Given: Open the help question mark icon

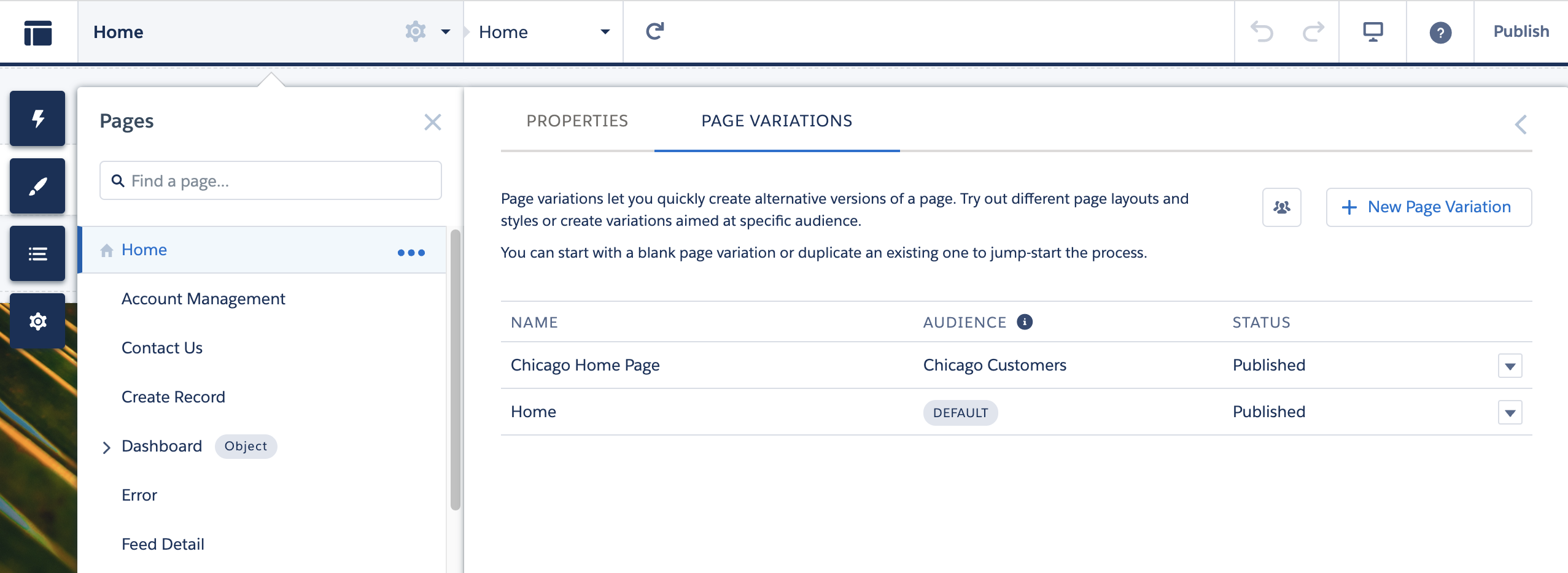Looking at the screenshot, I should point(1440,32).
